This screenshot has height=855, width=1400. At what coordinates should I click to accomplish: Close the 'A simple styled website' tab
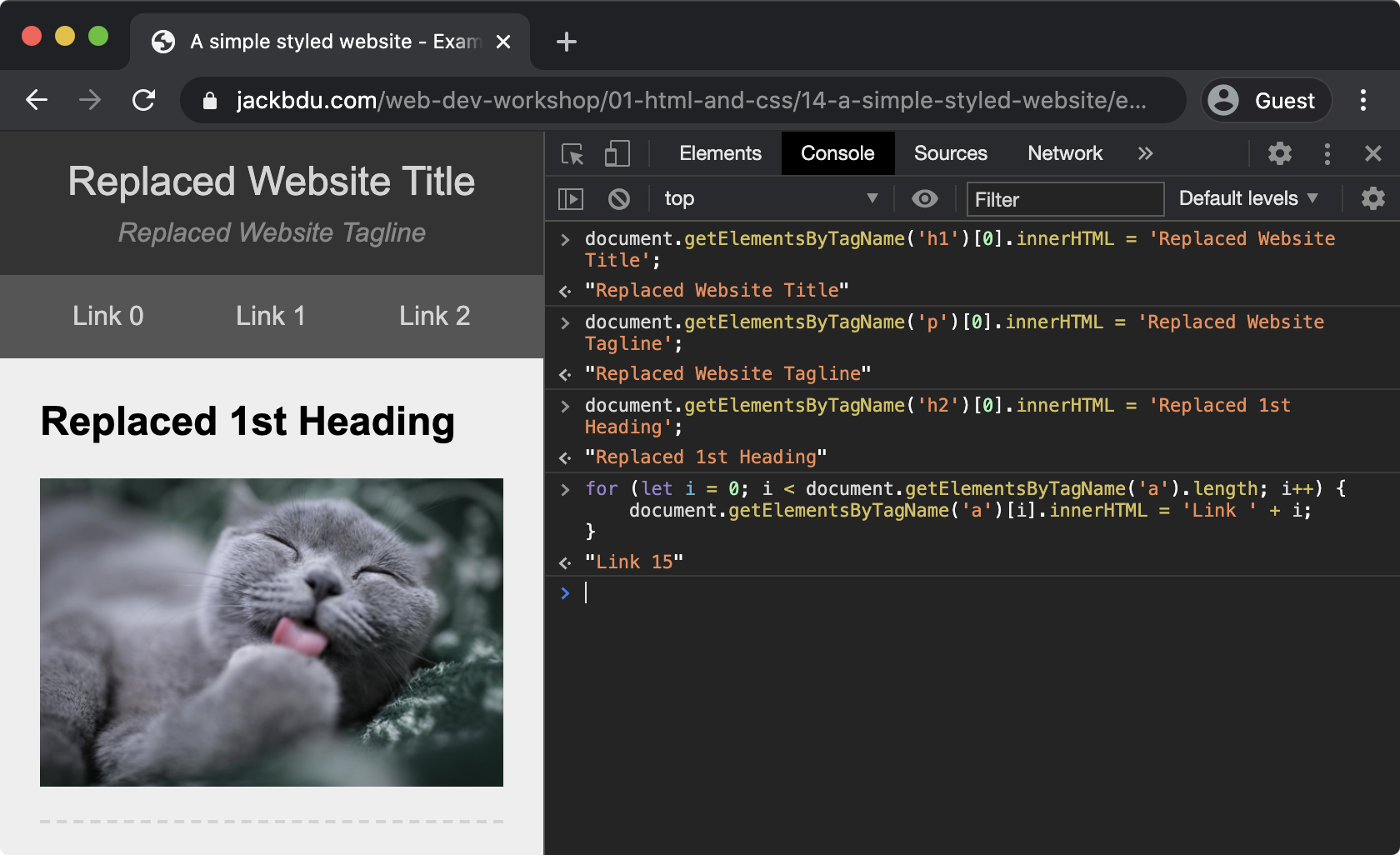(x=503, y=42)
